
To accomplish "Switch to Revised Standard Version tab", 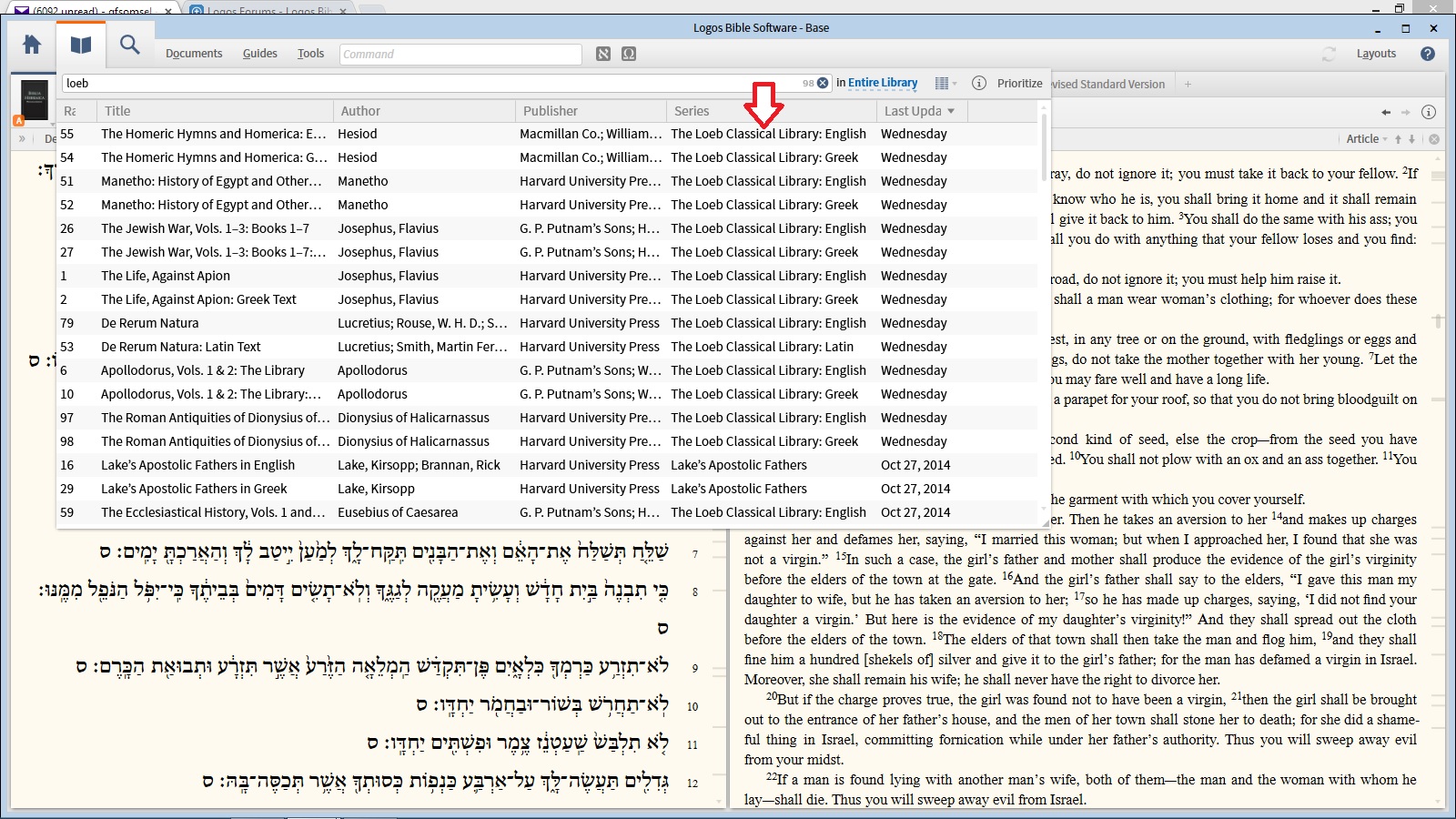I will point(1108,84).
